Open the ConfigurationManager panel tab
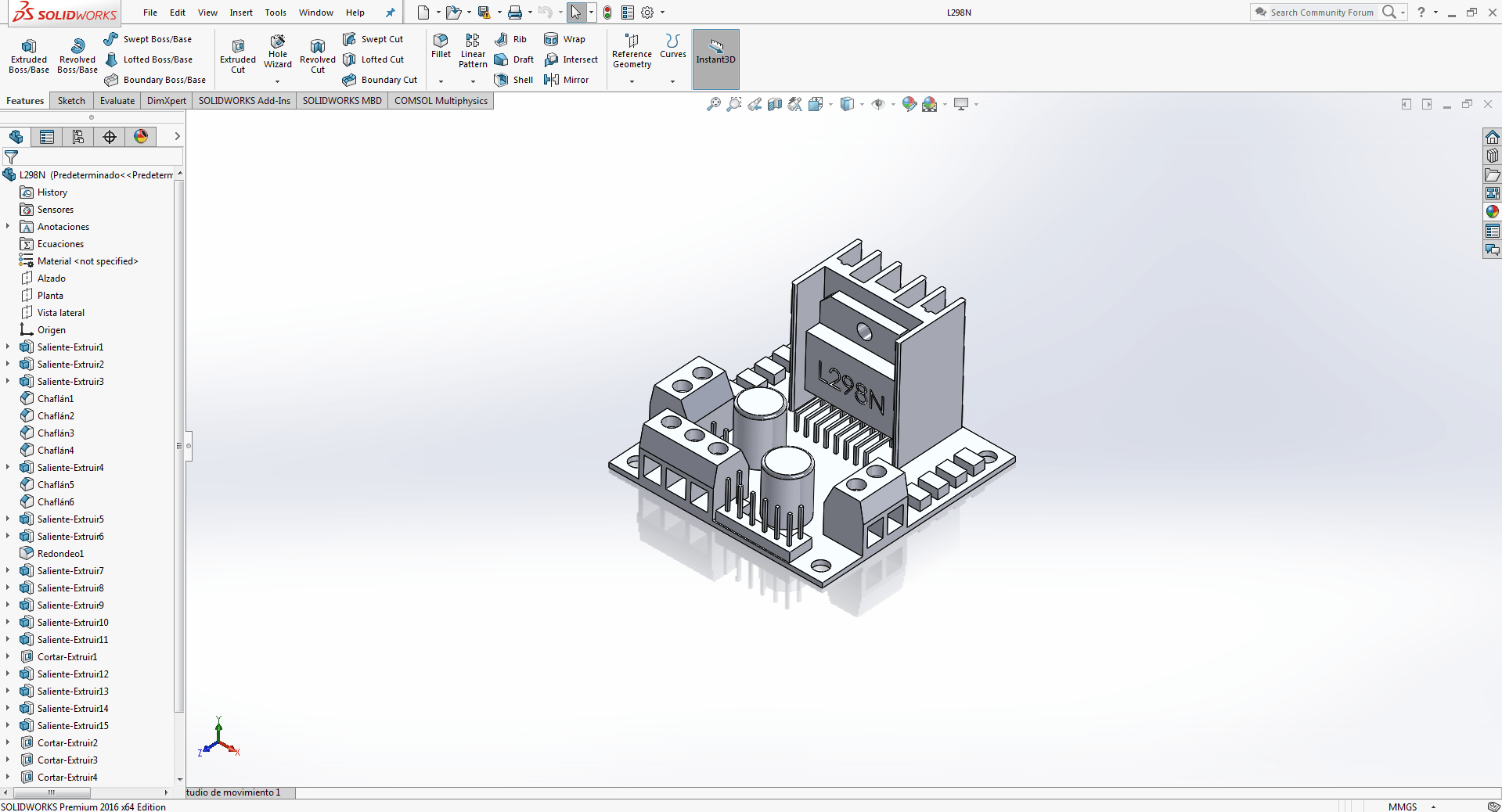1502x812 pixels. pos(78,137)
